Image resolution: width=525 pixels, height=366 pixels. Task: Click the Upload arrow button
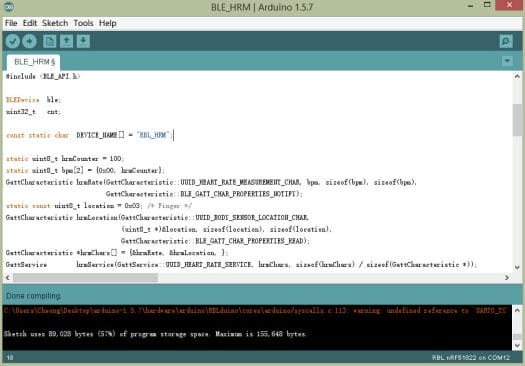coord(29,41)
